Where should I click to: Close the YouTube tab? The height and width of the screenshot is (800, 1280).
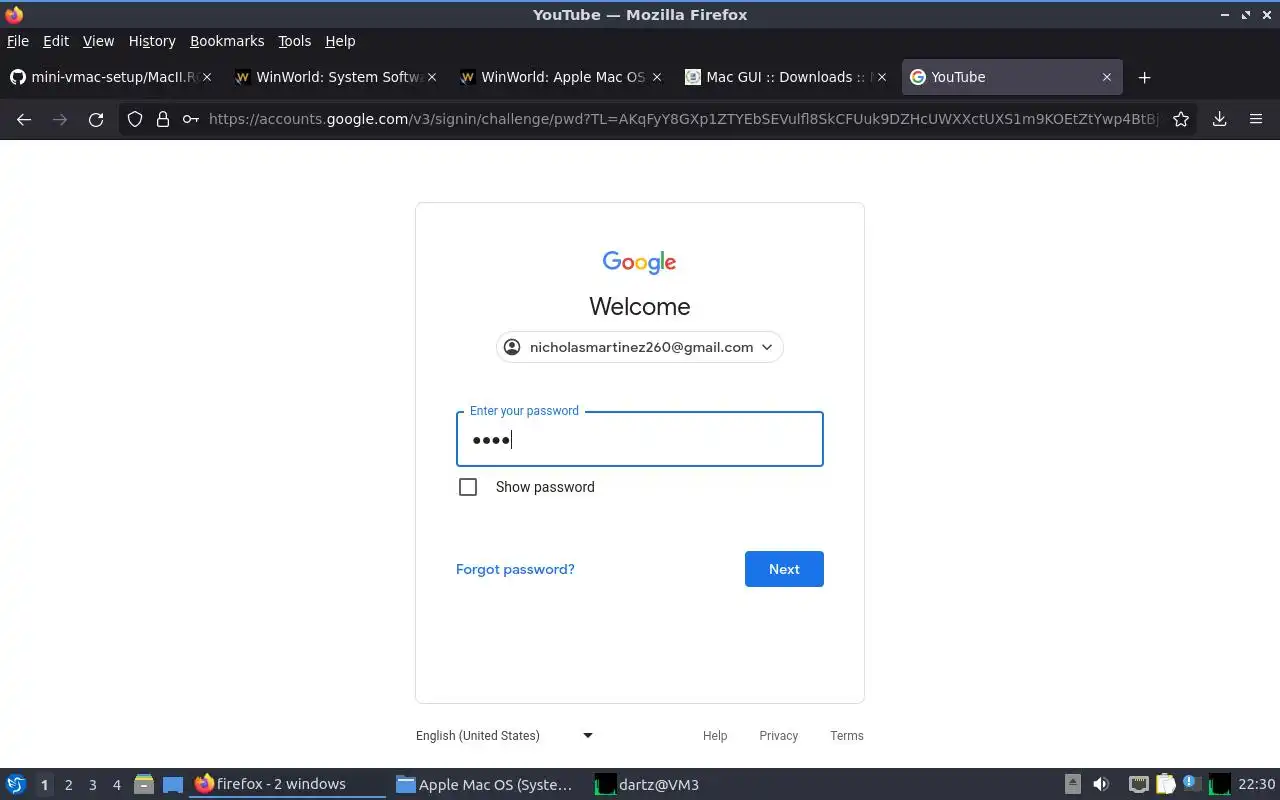click(1107, 77)
